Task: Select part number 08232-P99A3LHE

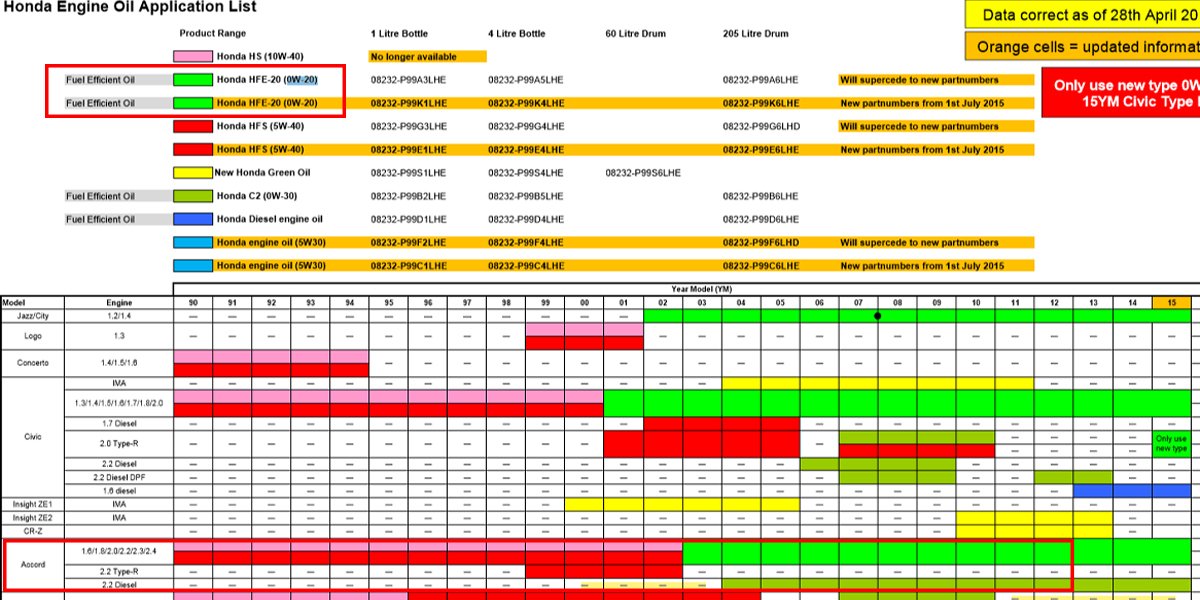Action: pos(409,80)
